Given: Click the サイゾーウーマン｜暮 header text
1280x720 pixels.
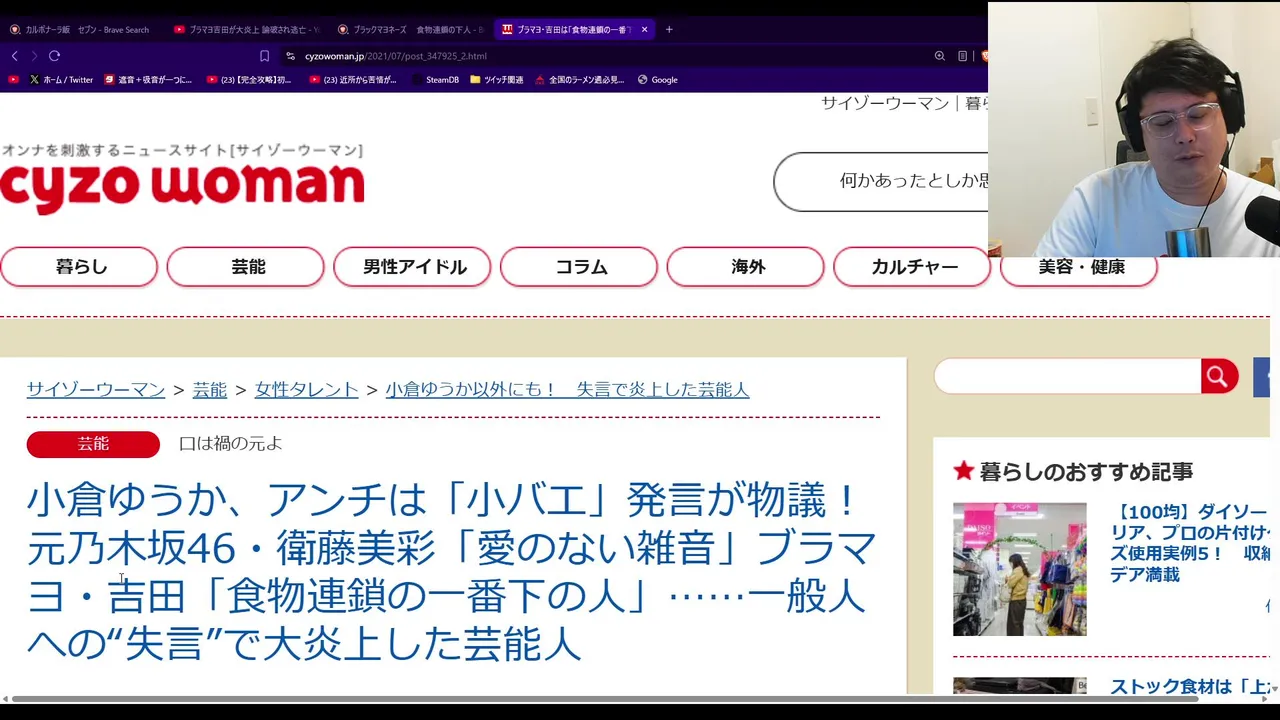Looking at the screenshot, I should [x=904, y=103].
